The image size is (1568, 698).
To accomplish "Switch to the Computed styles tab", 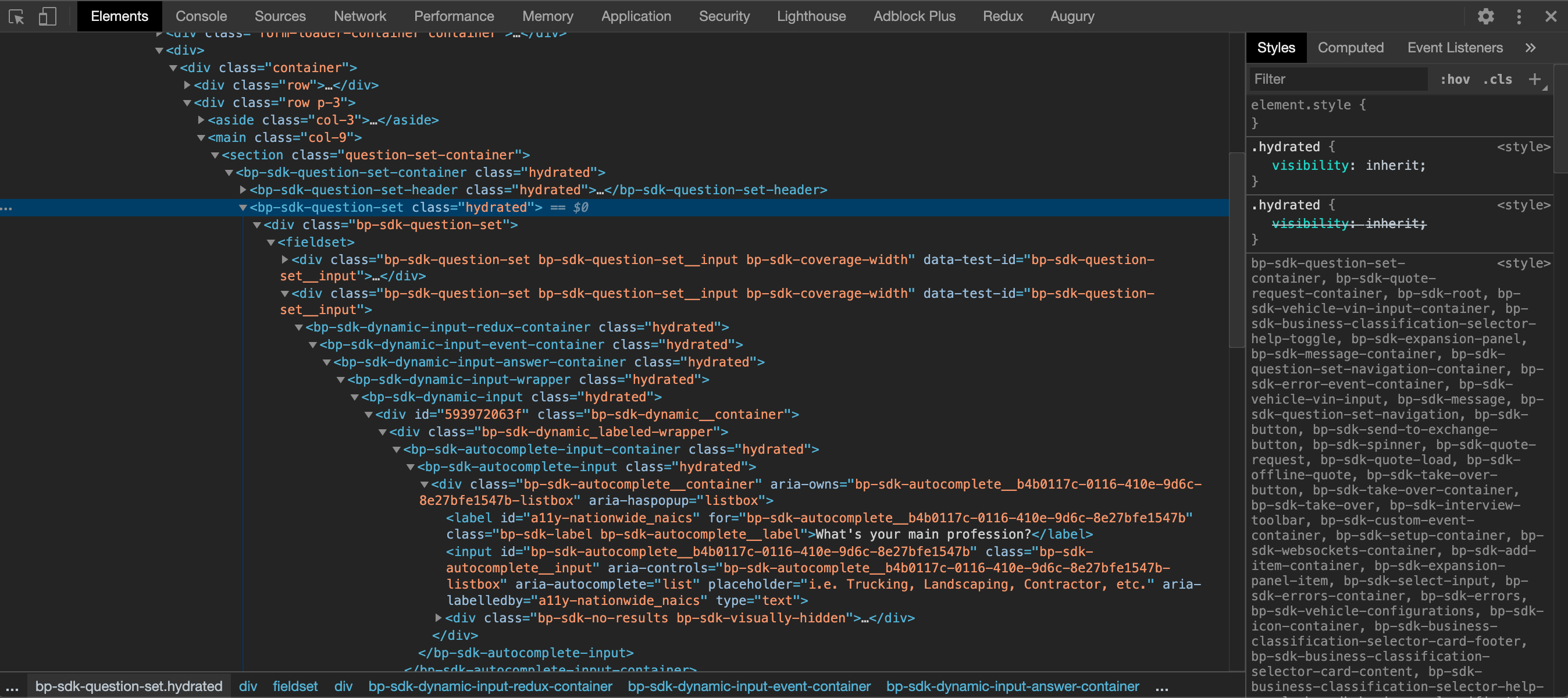I will click(x=1350, y=48).
